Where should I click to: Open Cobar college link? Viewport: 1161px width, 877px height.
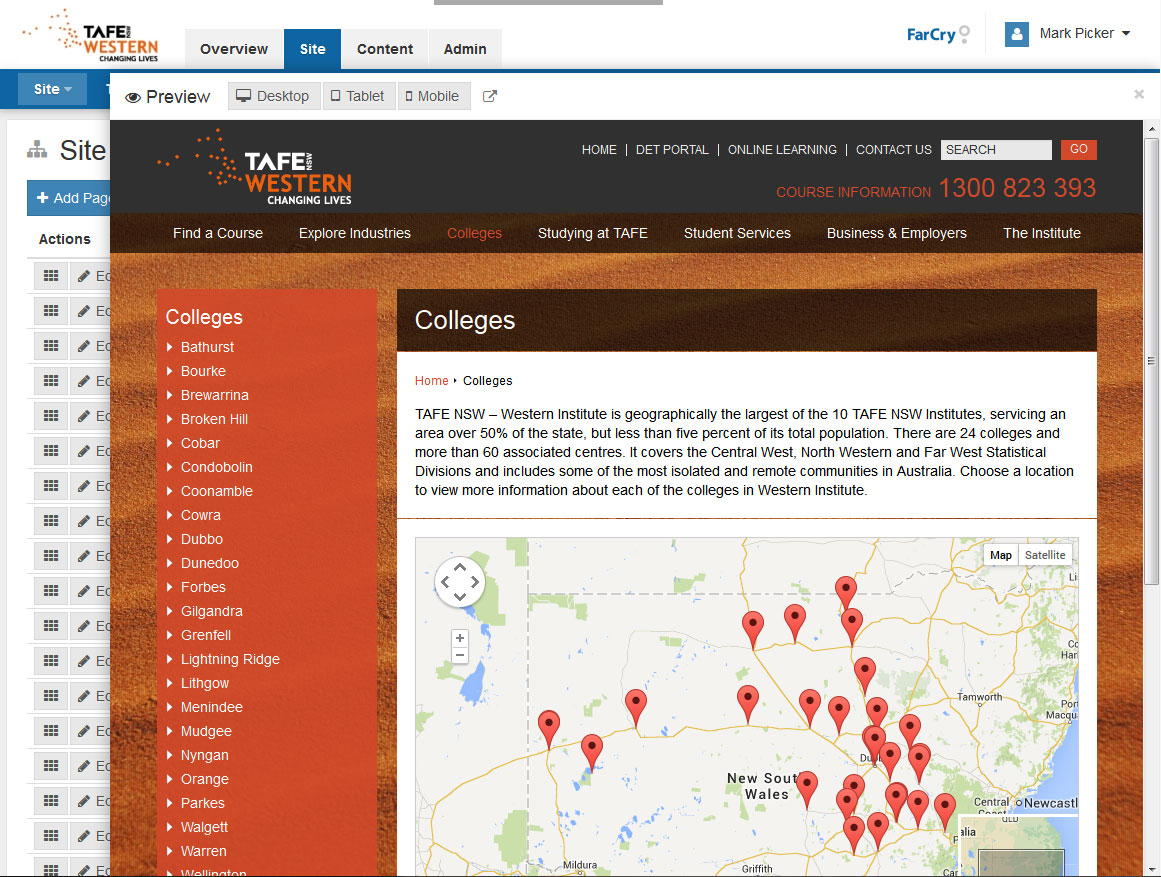[x=200, y=443]
